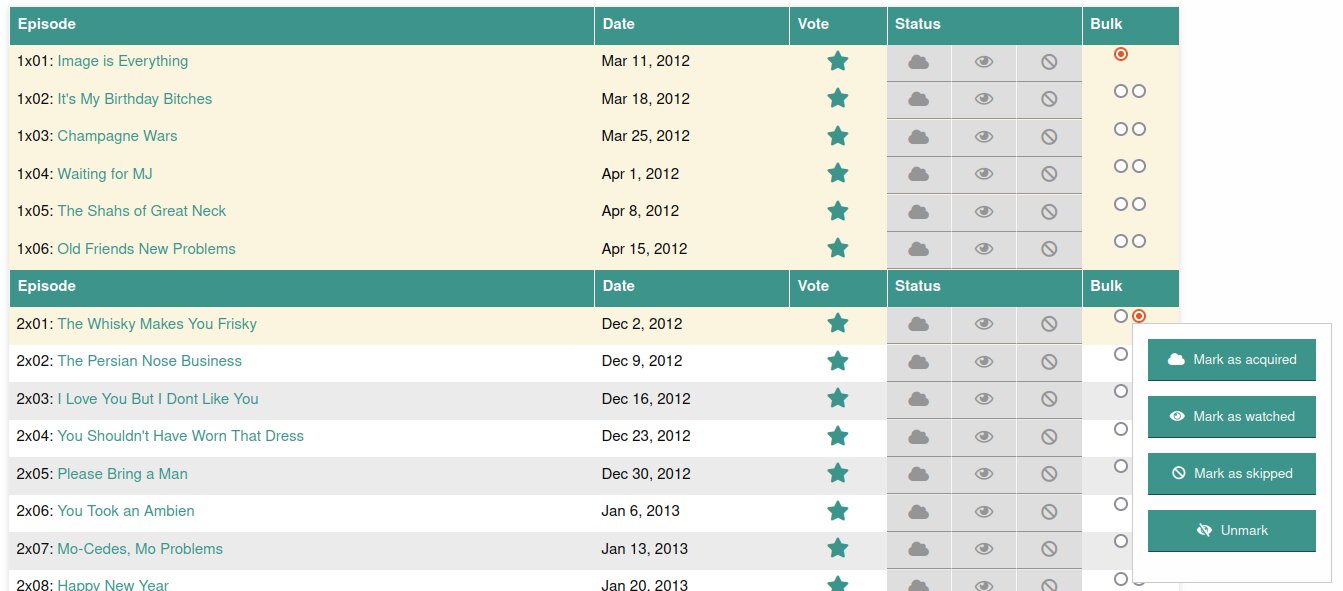Star vote for Champagne Wars

[838, 136]
